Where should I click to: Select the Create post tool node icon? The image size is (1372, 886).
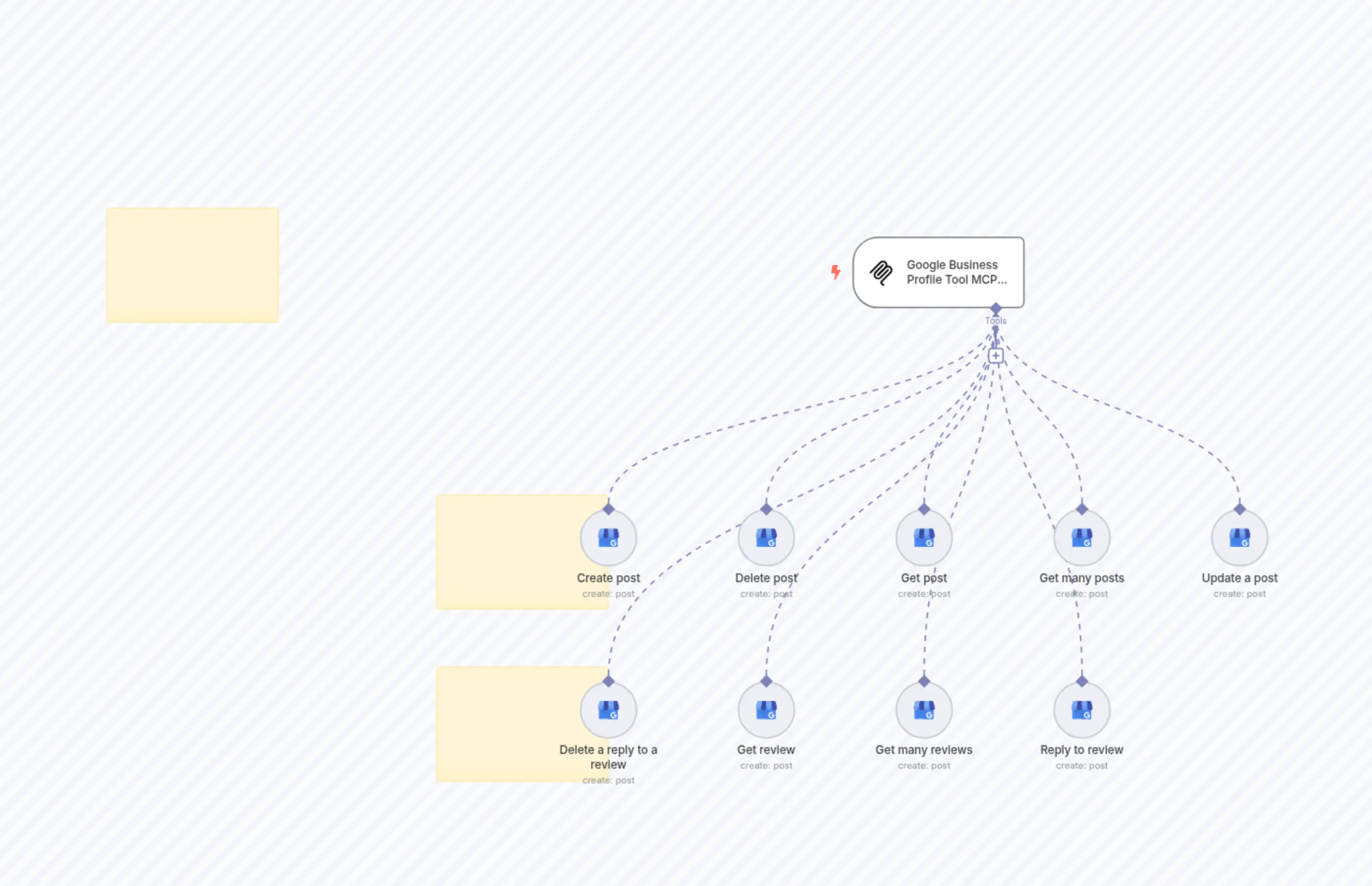[x=608, y=537]
